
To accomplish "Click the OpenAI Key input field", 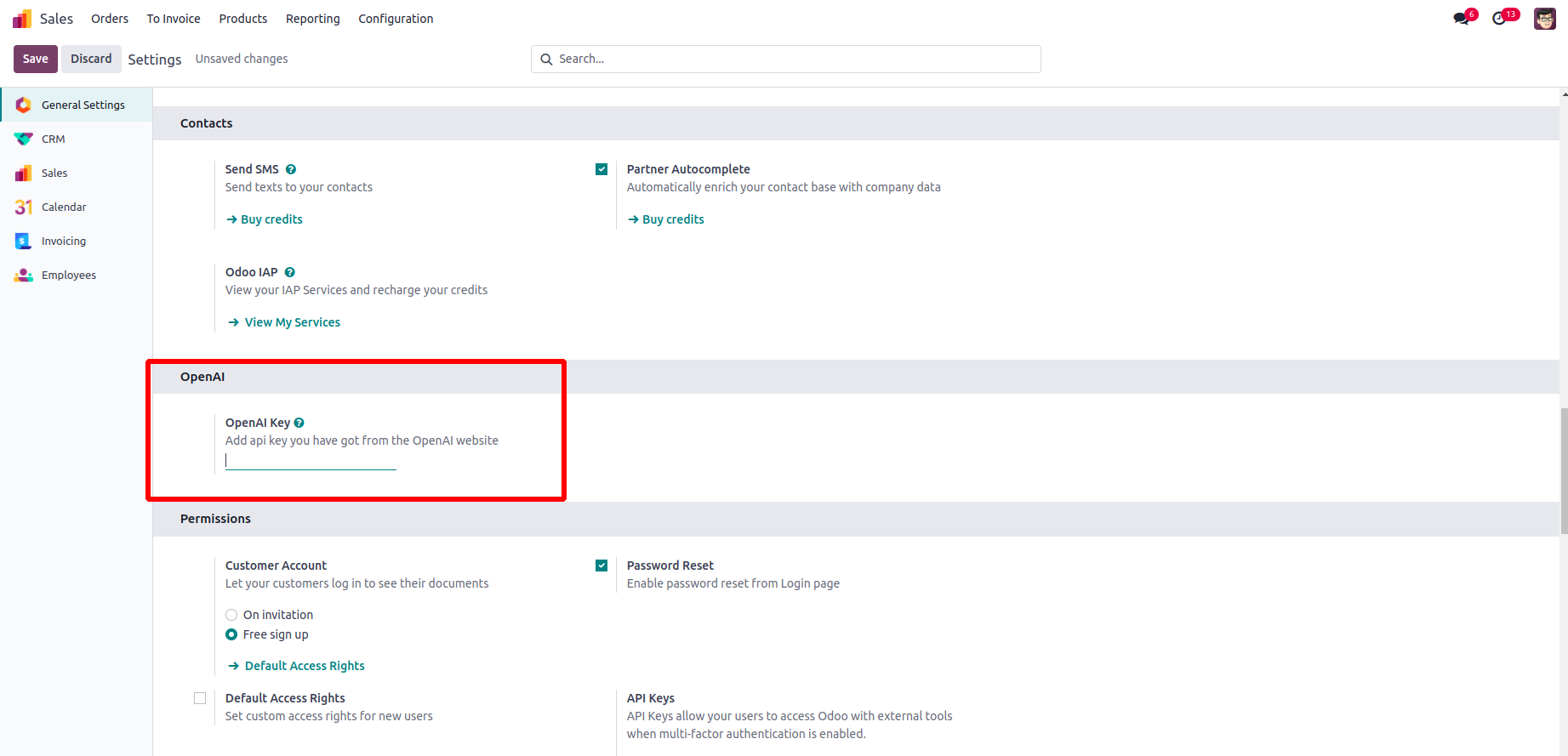I will click(x=311, y=460).
